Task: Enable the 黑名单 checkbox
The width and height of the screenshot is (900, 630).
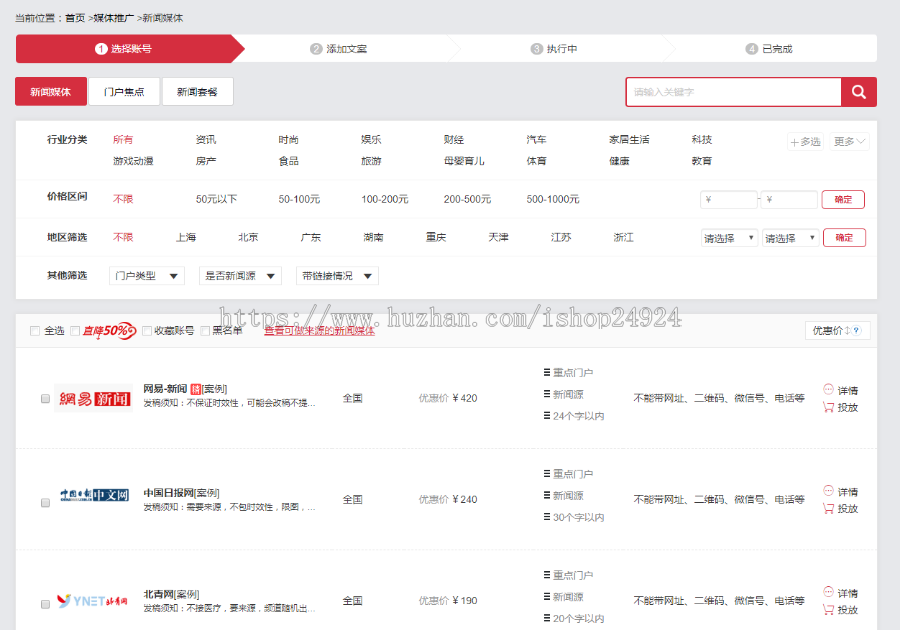Action: tap(205, 331)
